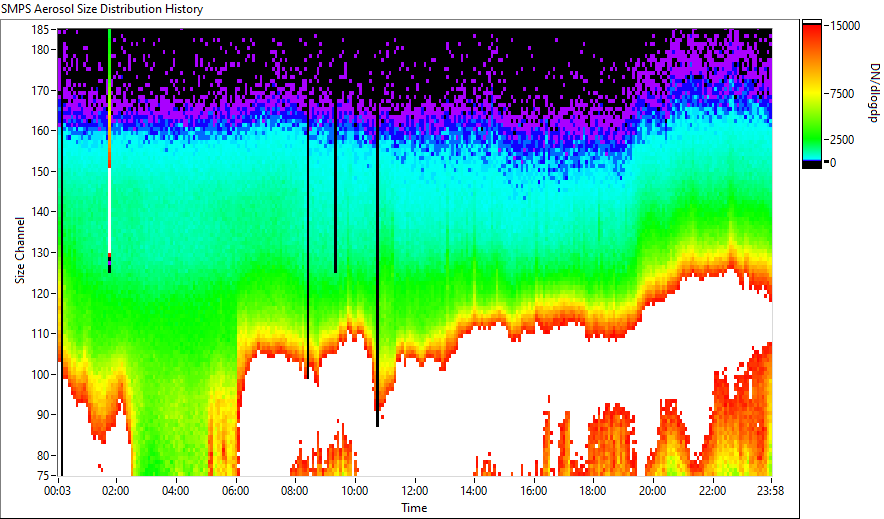Click the 130 size channel tick label
Image resolution: width=884 pixels, height=519 pixels.
tap(40, 252)
